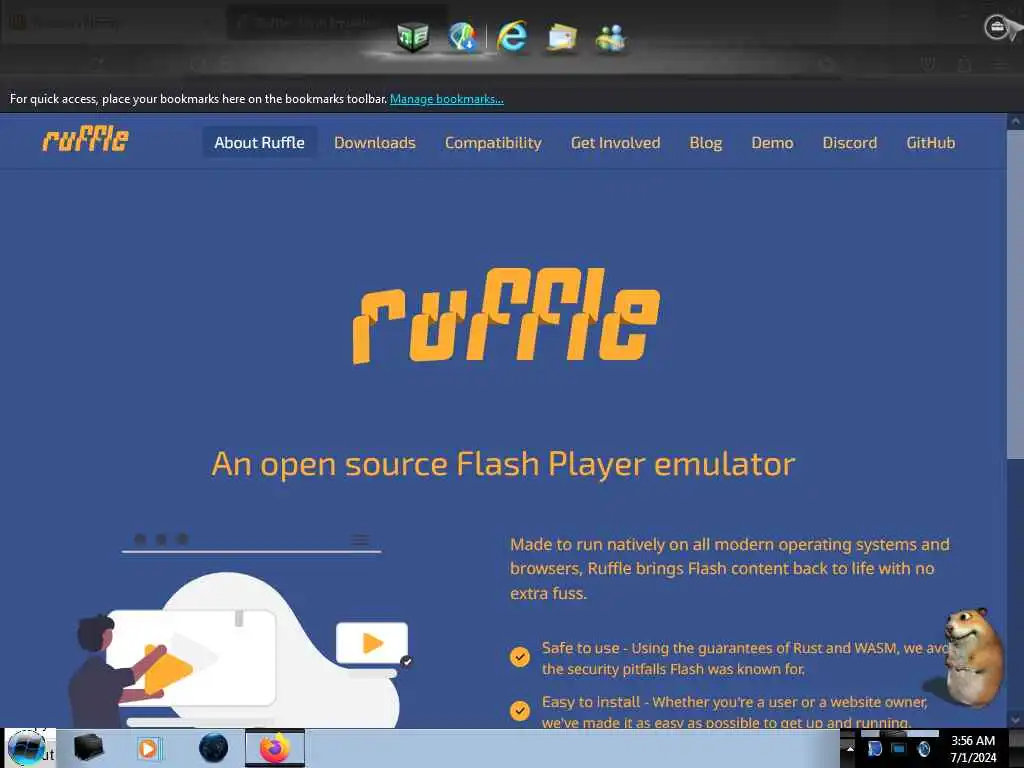Click the hamster desktop mascot
The image size is (1024, 768).
(972, 658)
